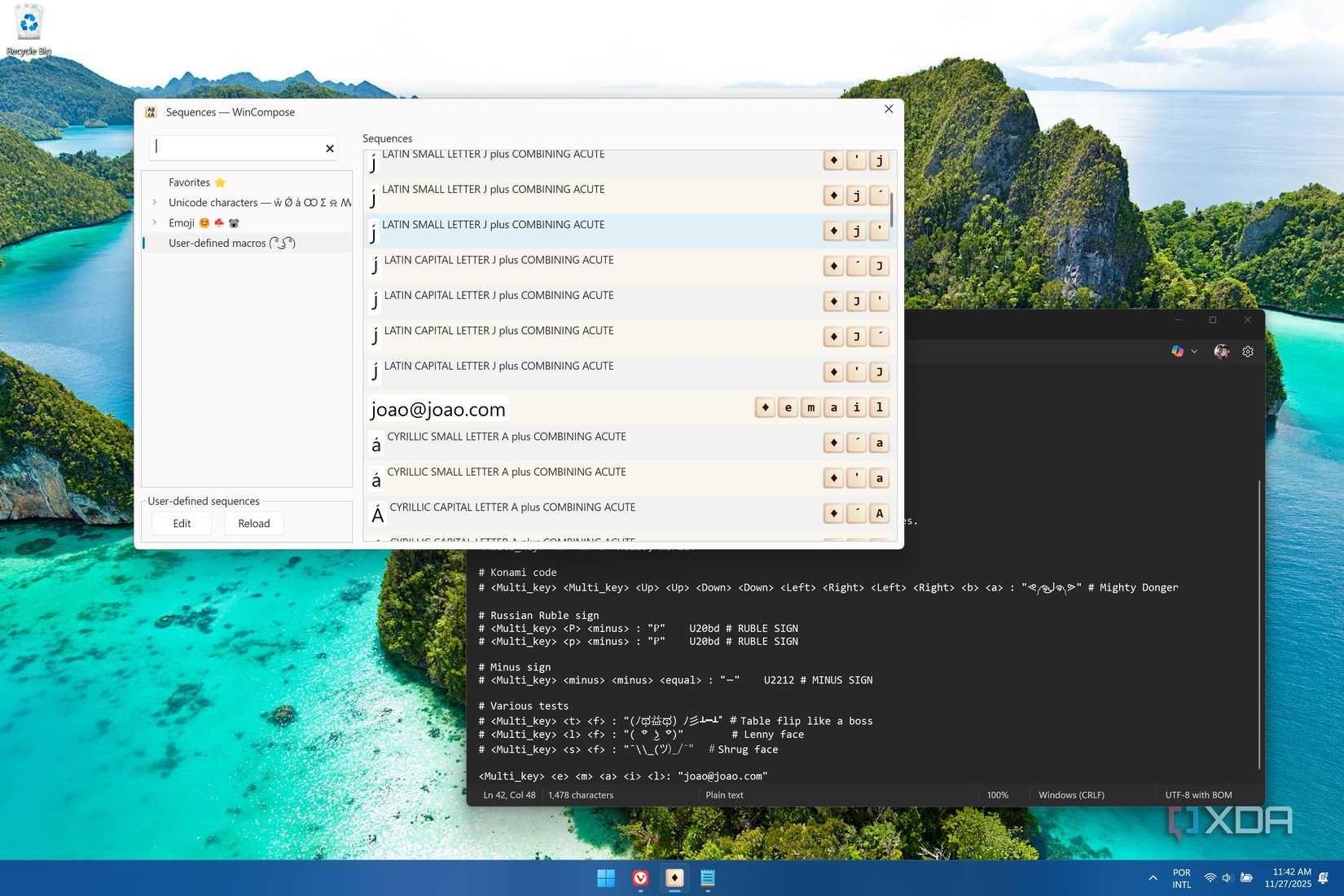1344x896 pixels.
Task: Click the Notepad icon in the taskbar
Action: coord(708,878)
